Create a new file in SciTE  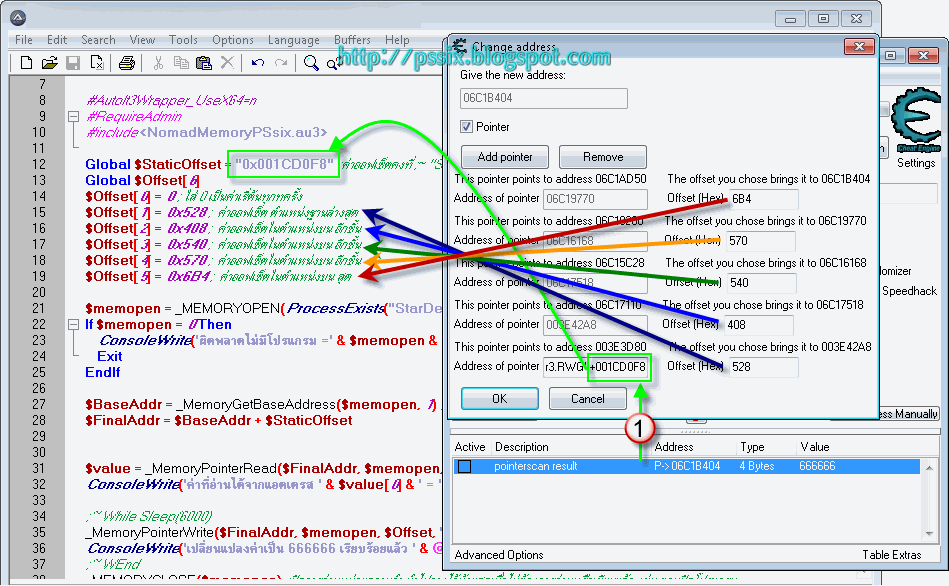point(26,62)
